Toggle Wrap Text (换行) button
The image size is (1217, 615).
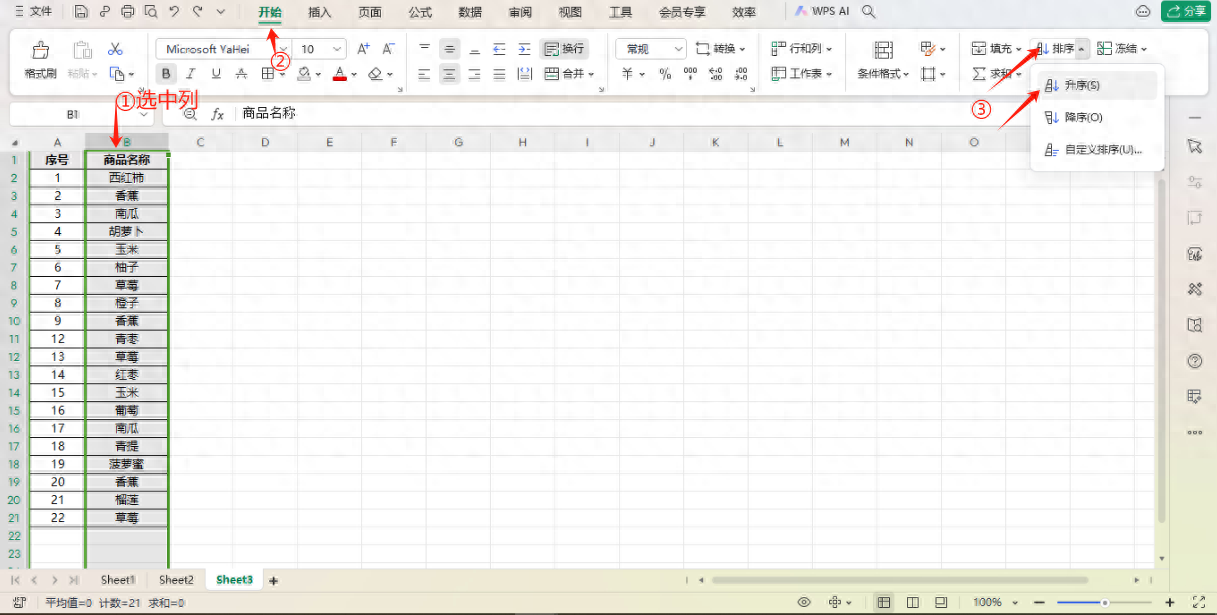pyautogui.click(x=564, y=49)
